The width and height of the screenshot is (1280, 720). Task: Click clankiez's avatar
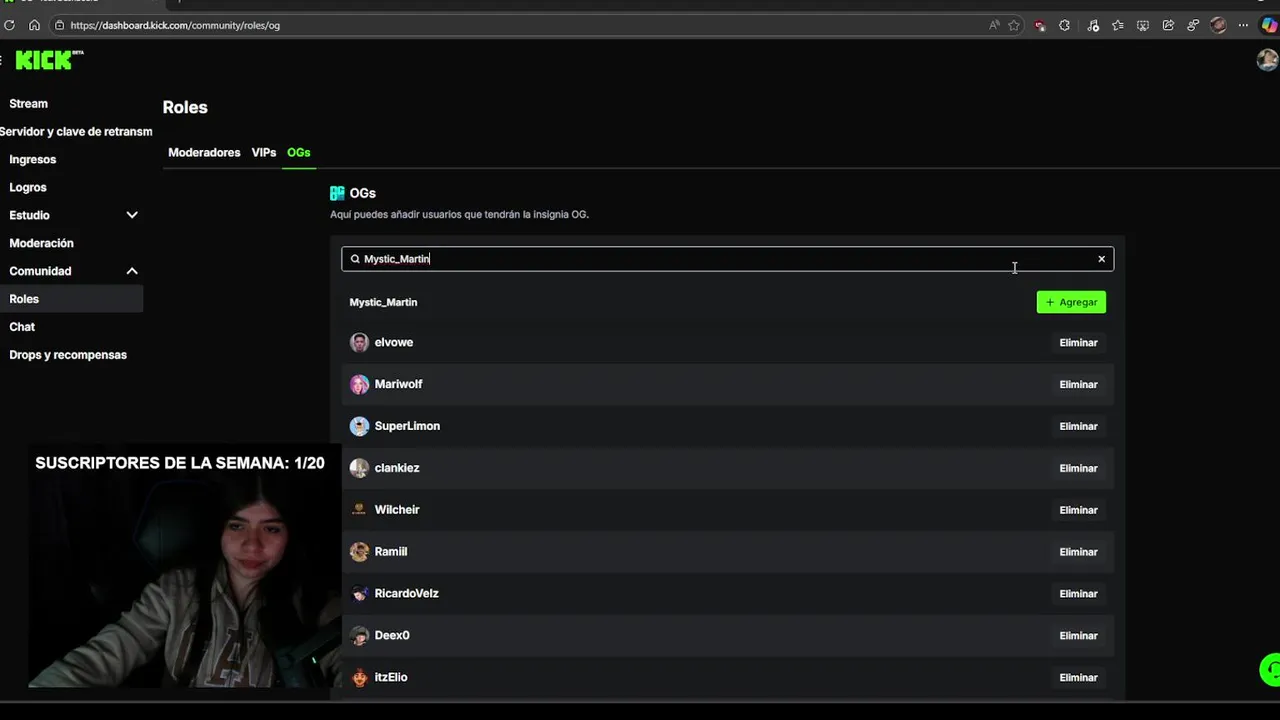(359, 468)
